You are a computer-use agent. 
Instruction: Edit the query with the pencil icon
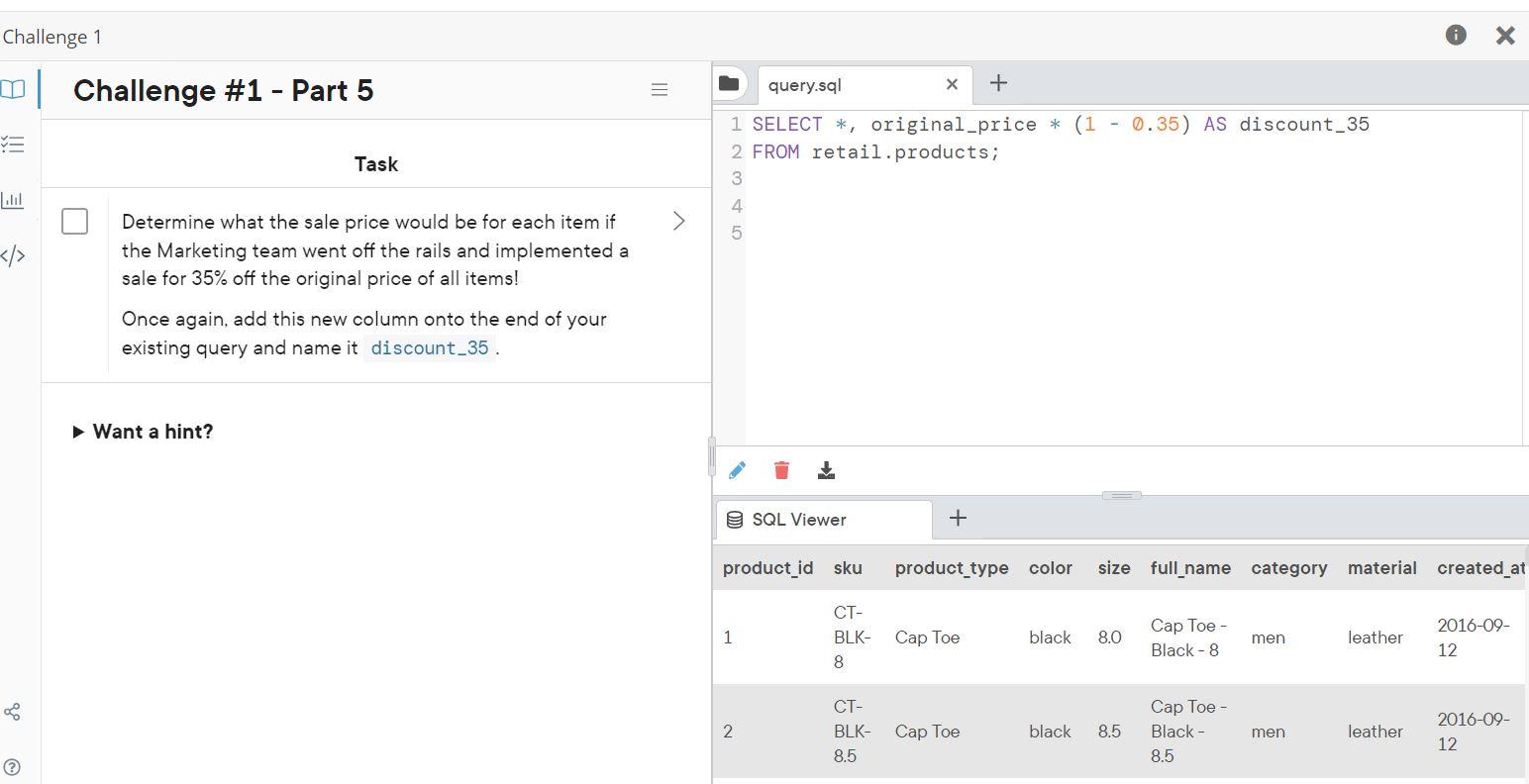737,470
